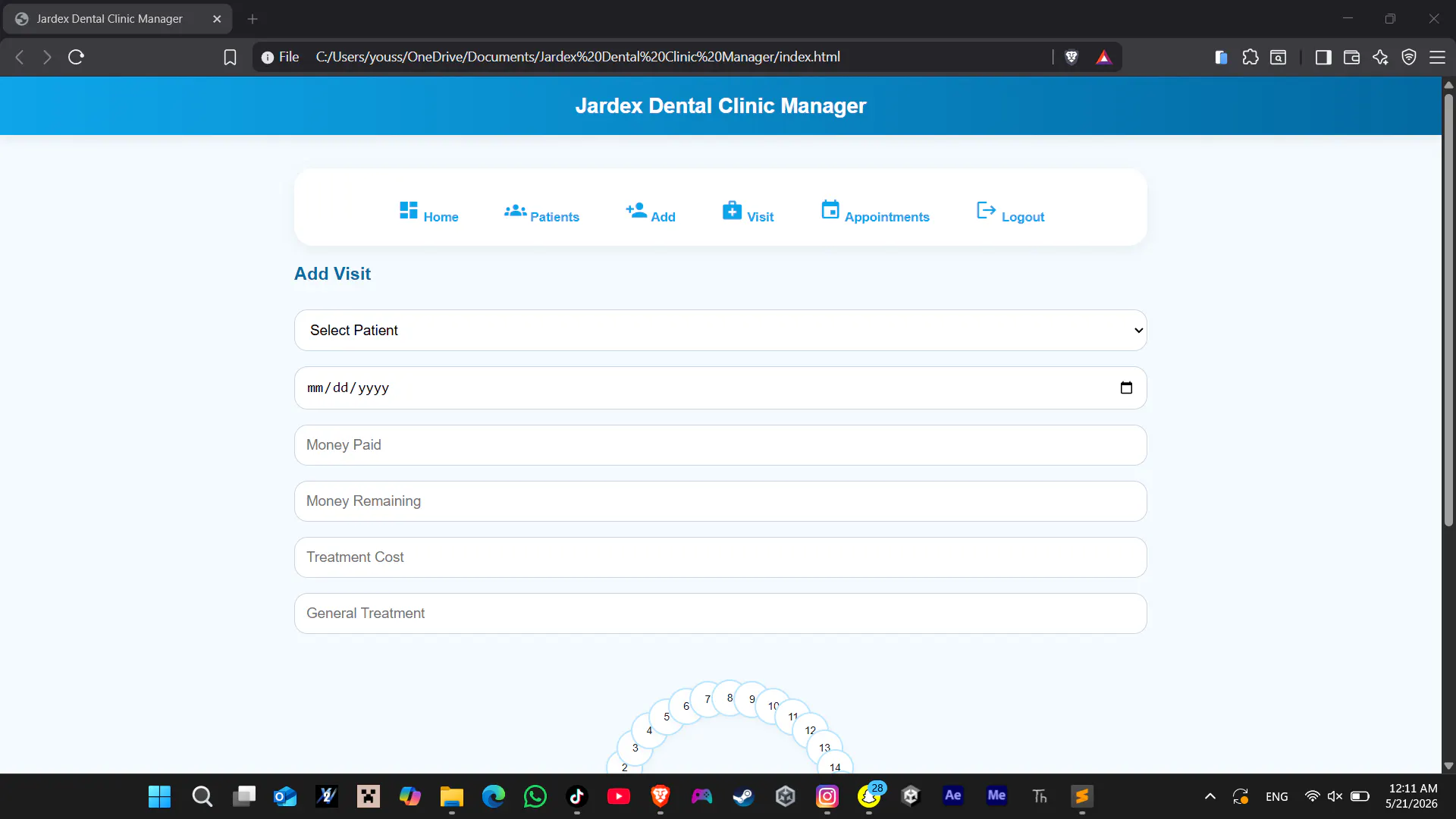Open the Add link text
Viewport: 1456px width, 819px height.
pyautogui.click(x=663, y=217)
